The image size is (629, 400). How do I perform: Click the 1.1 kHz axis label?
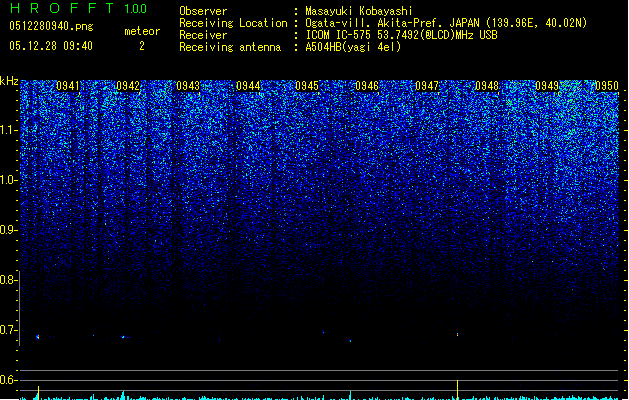point(8,130)
